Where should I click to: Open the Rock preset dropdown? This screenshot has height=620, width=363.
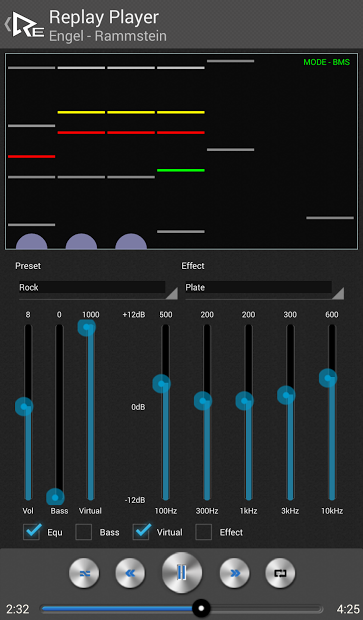[x=98, y=289]
